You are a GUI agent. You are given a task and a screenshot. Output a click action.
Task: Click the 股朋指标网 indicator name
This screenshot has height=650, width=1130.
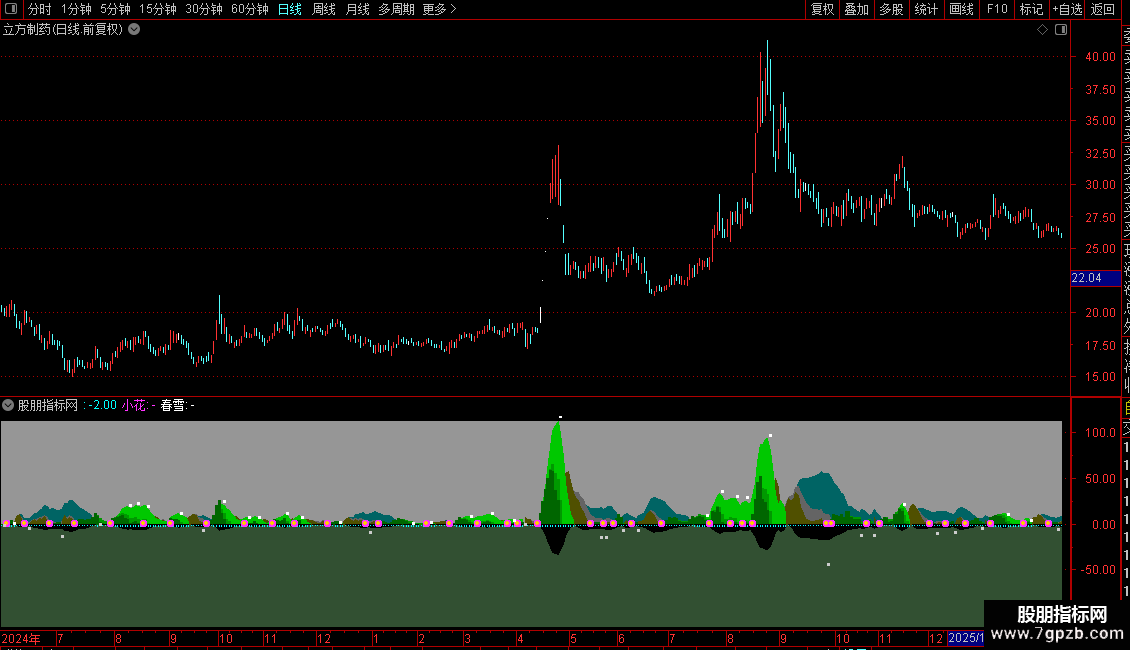[48, 405]
